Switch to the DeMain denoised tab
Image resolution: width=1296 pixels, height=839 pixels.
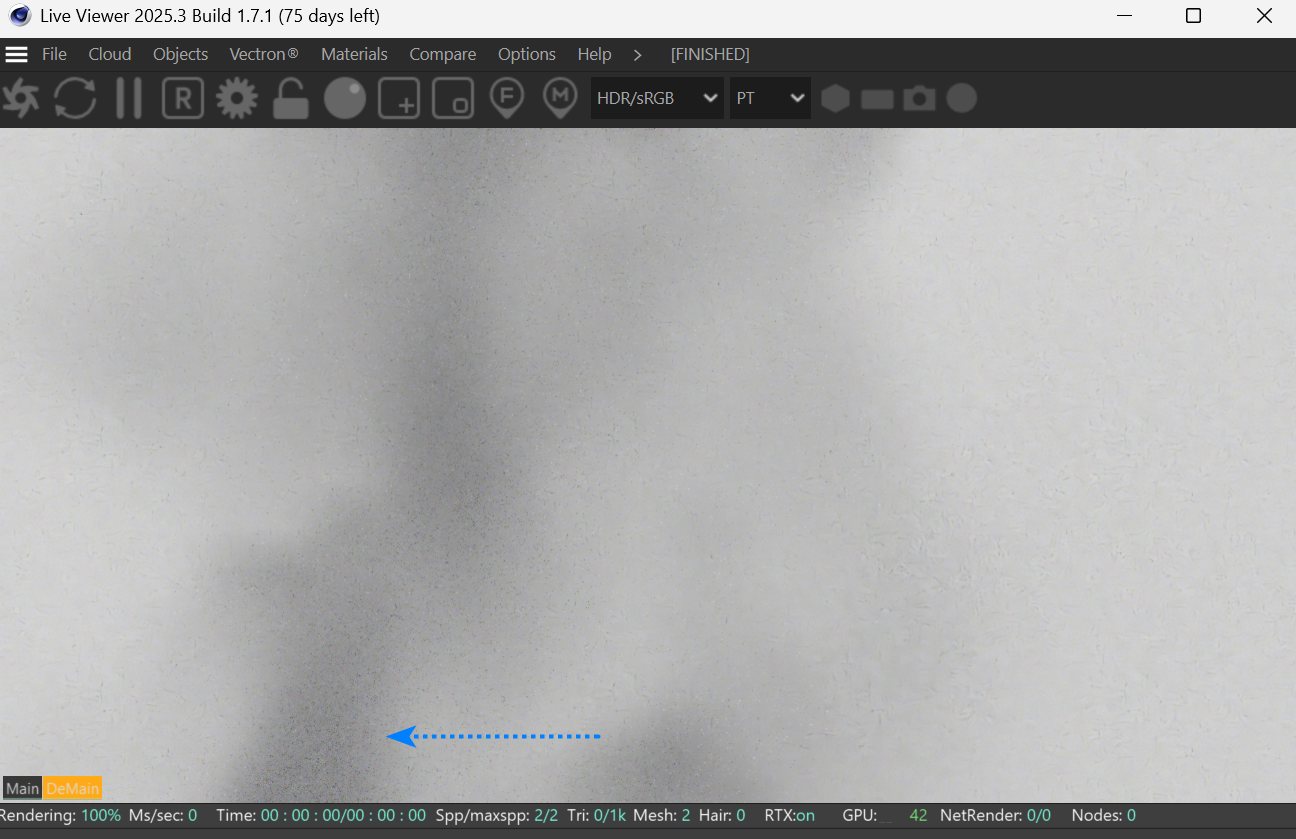click(x=72, y=788)
